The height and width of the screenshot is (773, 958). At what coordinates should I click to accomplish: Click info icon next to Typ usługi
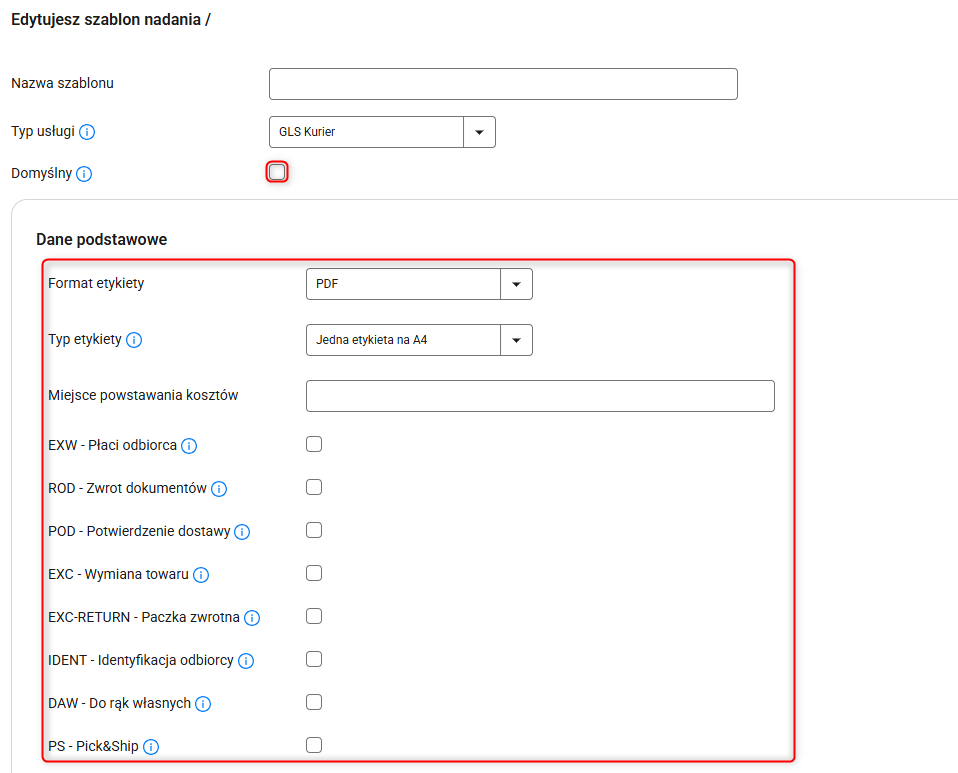pyautogui.click(x=87, y=132)
